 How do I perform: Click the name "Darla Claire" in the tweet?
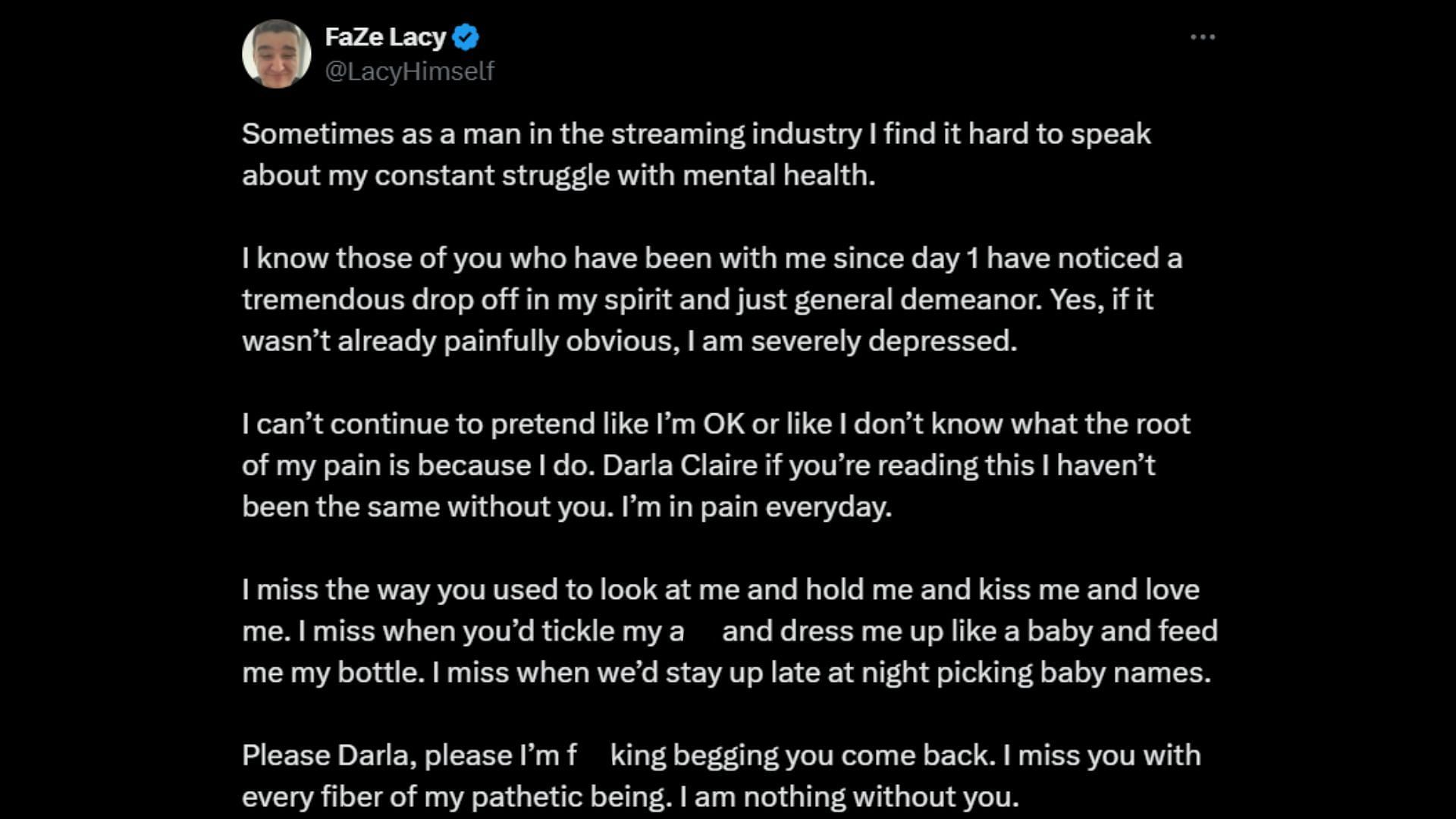[679, 466]
